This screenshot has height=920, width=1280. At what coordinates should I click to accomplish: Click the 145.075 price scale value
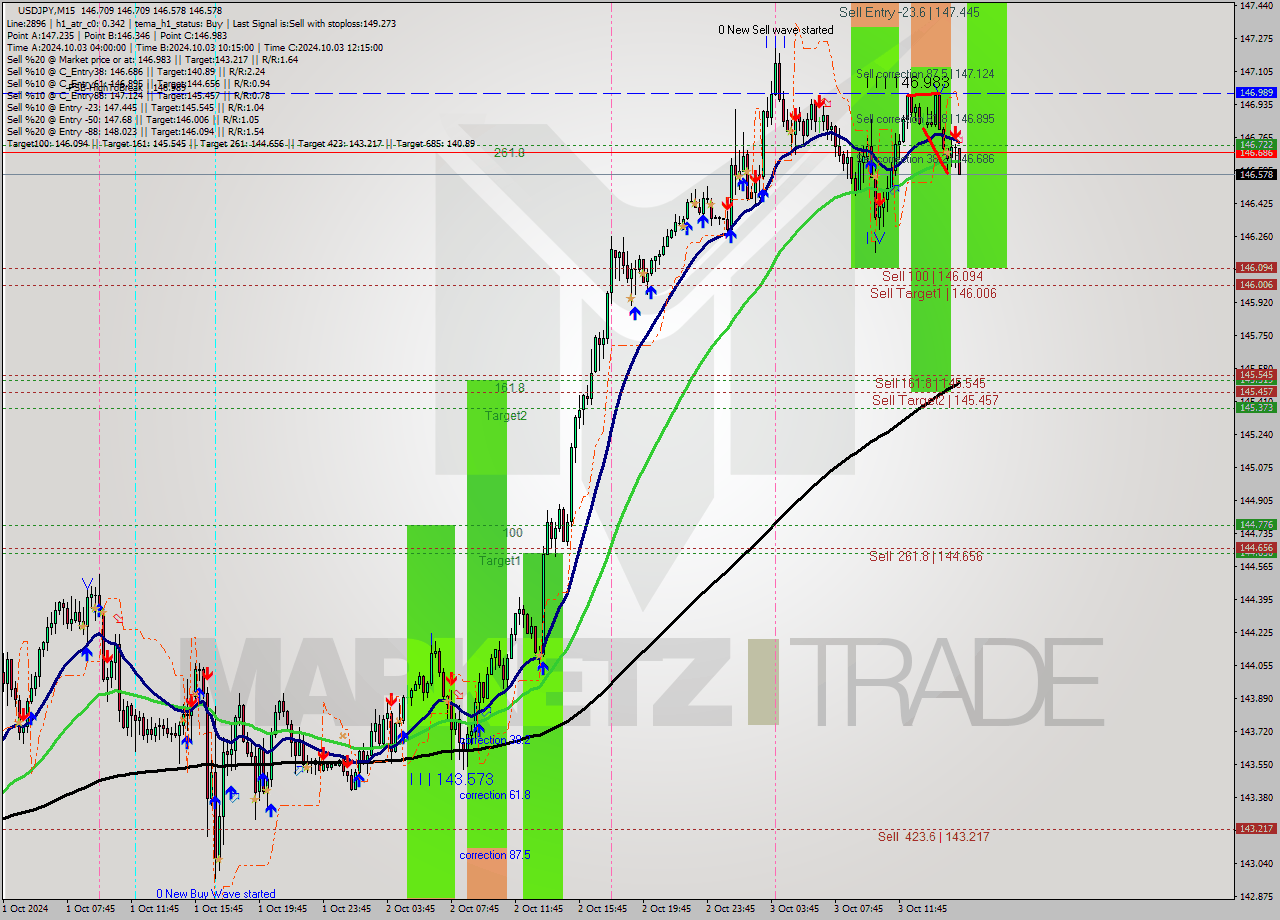(x=1256, y=467)
